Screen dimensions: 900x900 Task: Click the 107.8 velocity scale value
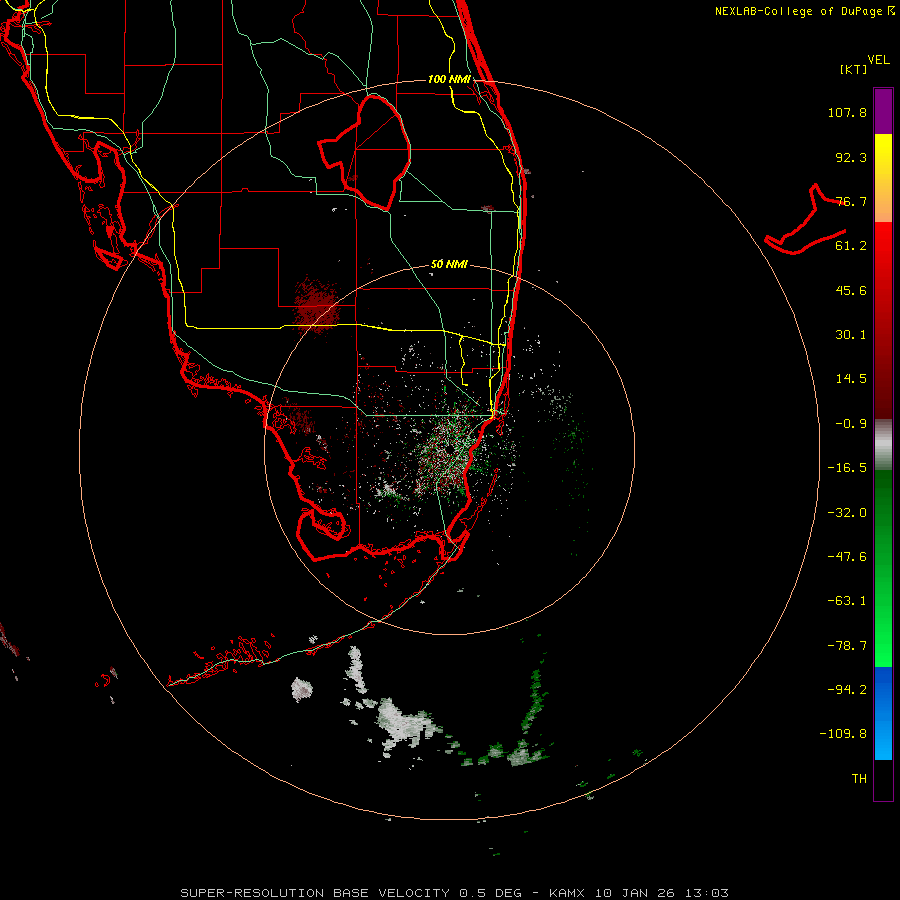point(847,112)
